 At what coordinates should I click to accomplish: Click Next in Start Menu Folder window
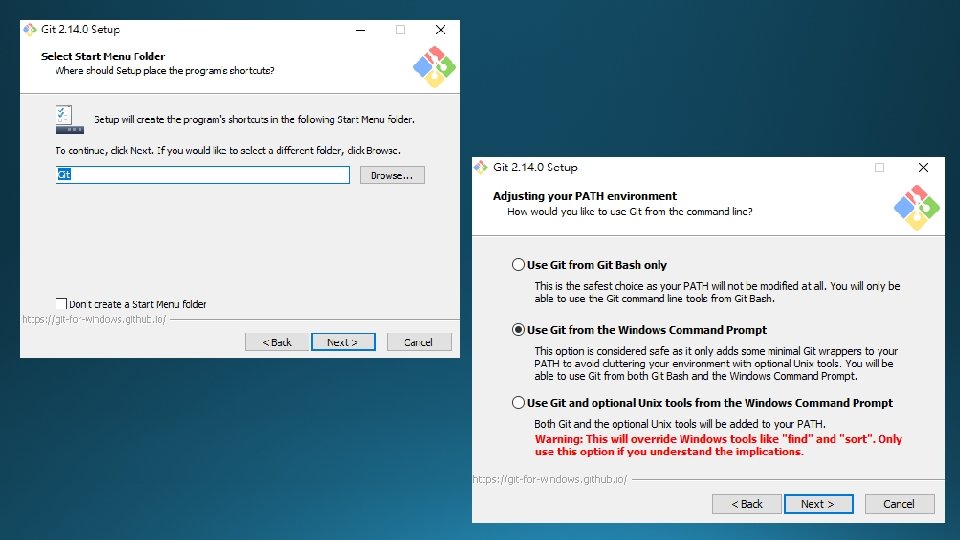(x=343, y=342)
